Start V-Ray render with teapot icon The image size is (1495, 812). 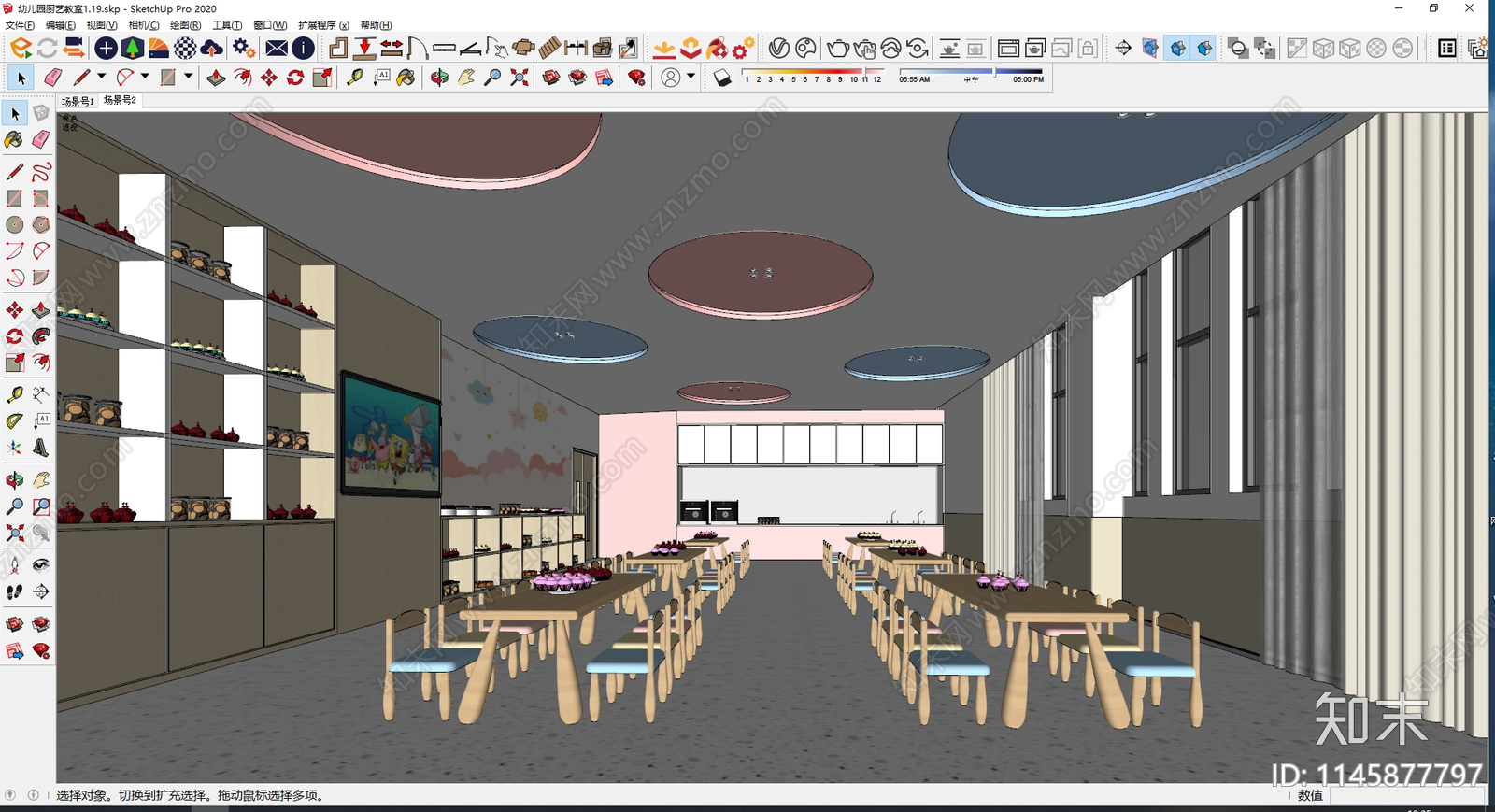(x=838, y=48)
